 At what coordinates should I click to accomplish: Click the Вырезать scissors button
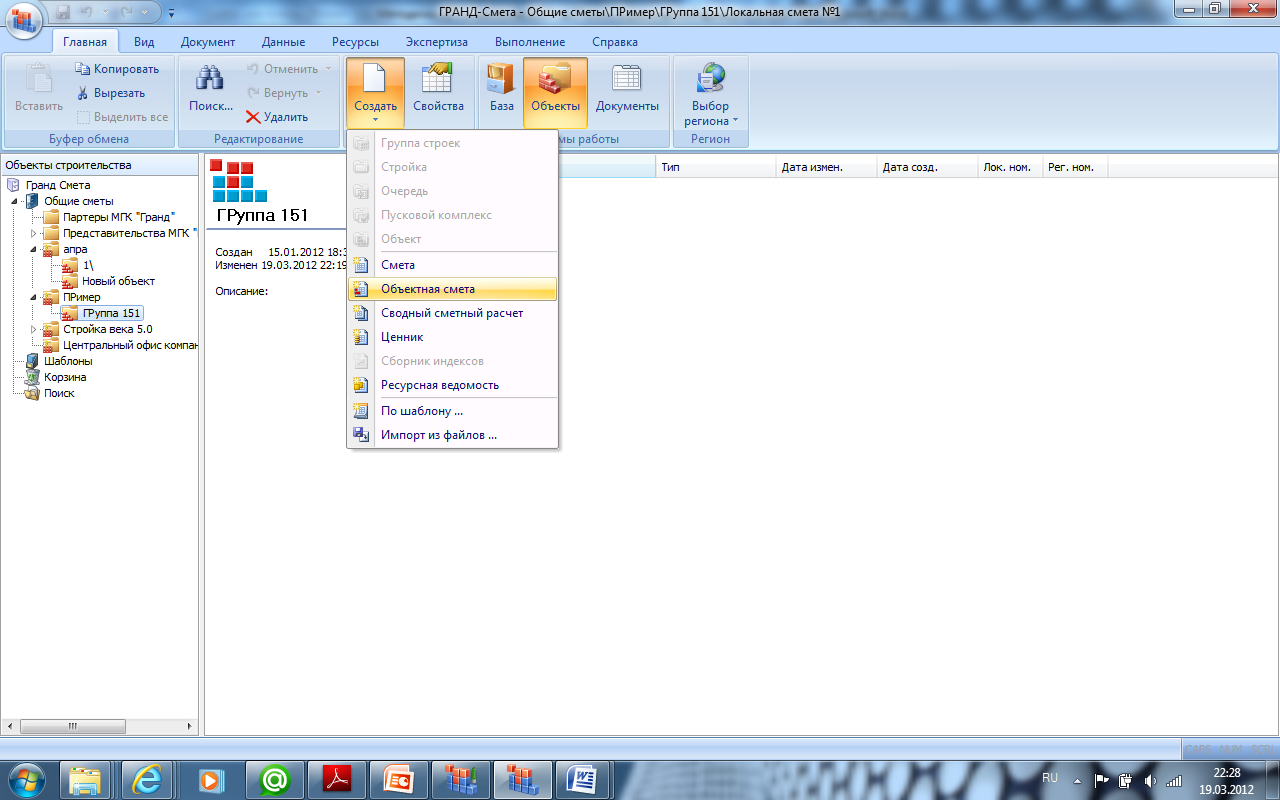(x=111, y=93)
